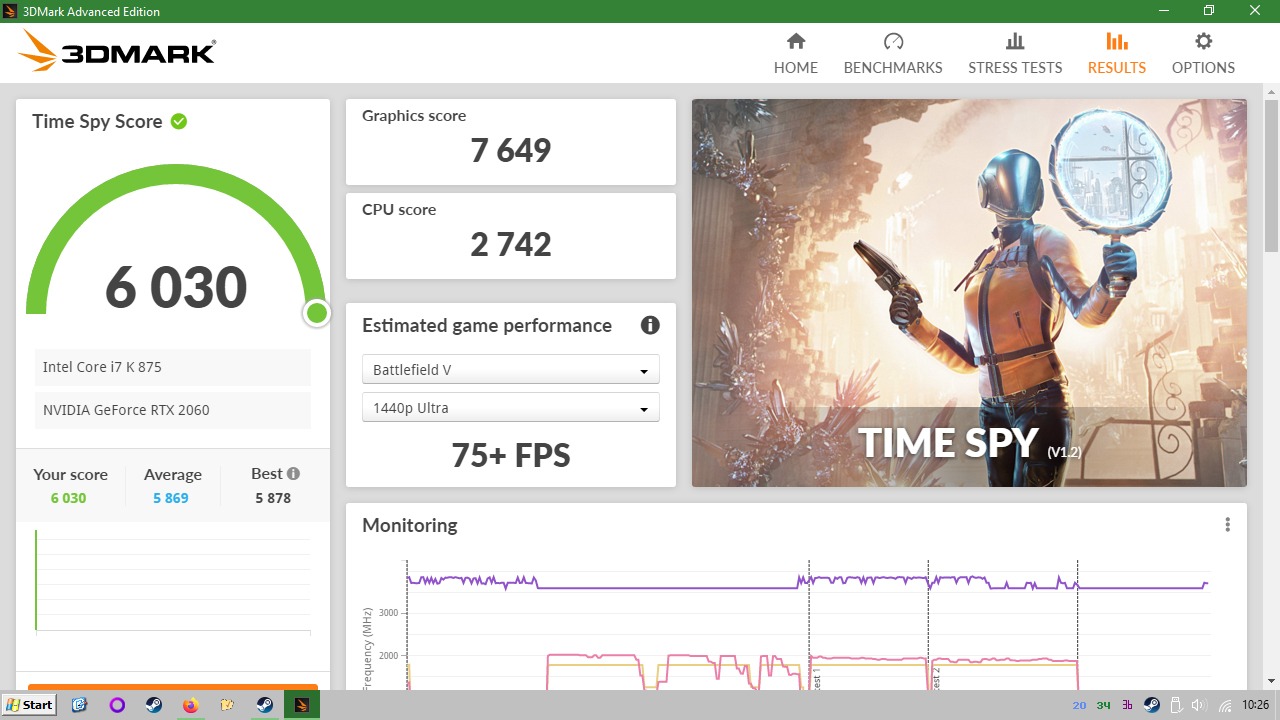Click the Best score 5 878
This screenshot has width=1280, height=720.
(273, 498)
